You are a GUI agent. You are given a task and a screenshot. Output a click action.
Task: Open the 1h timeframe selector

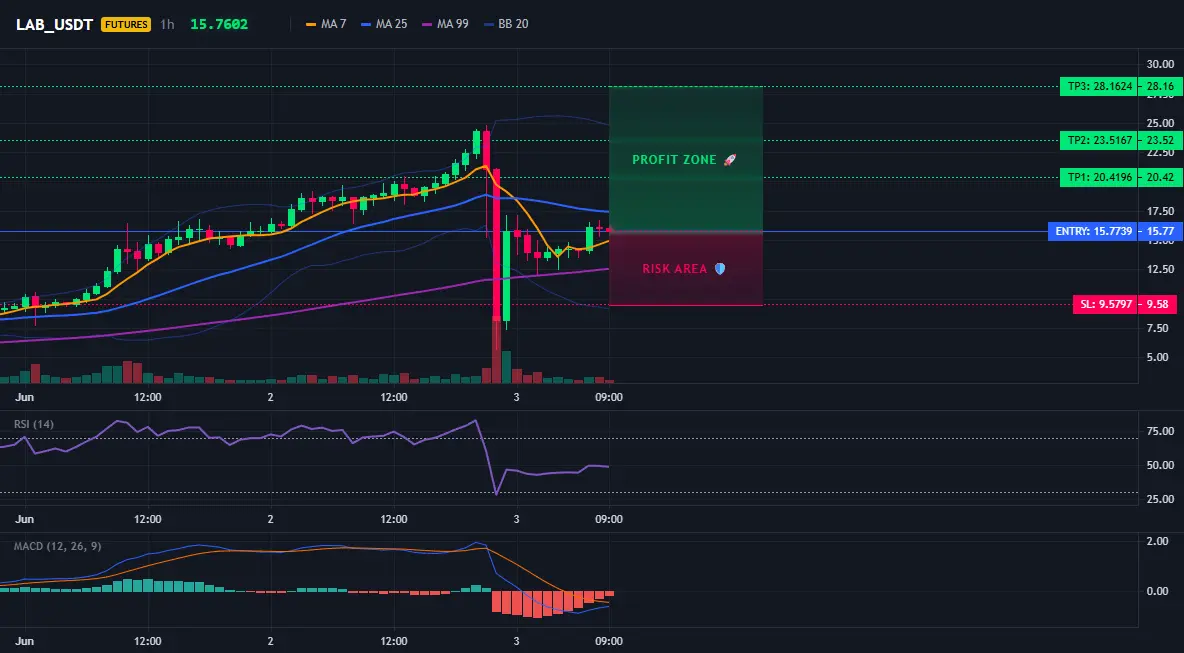pyautogui.click(x=167, y=24)
